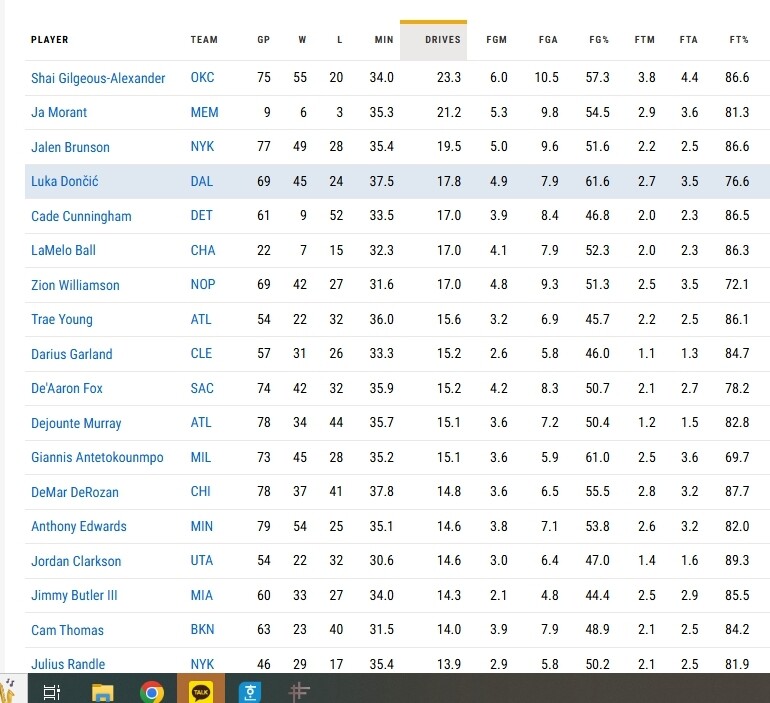Viewport: 770px width, 703px height.
Task: Open the DET team link
Action: click(x=201, y=216)
